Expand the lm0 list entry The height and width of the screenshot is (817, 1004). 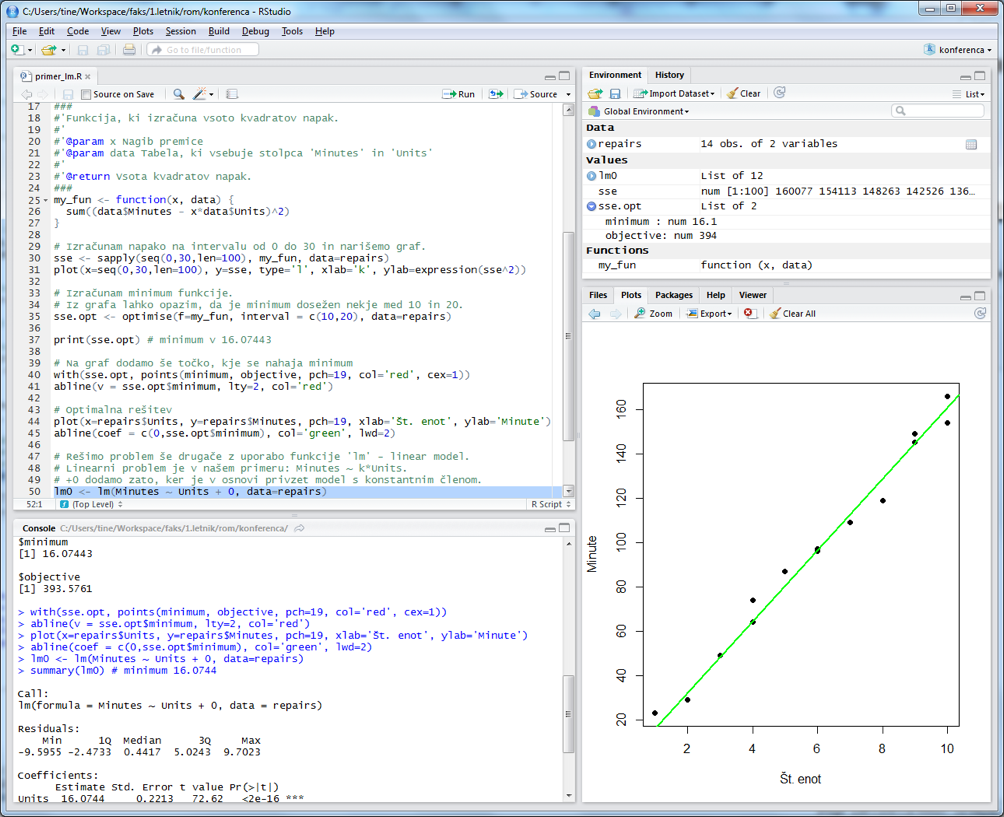[x=592, y=176]
